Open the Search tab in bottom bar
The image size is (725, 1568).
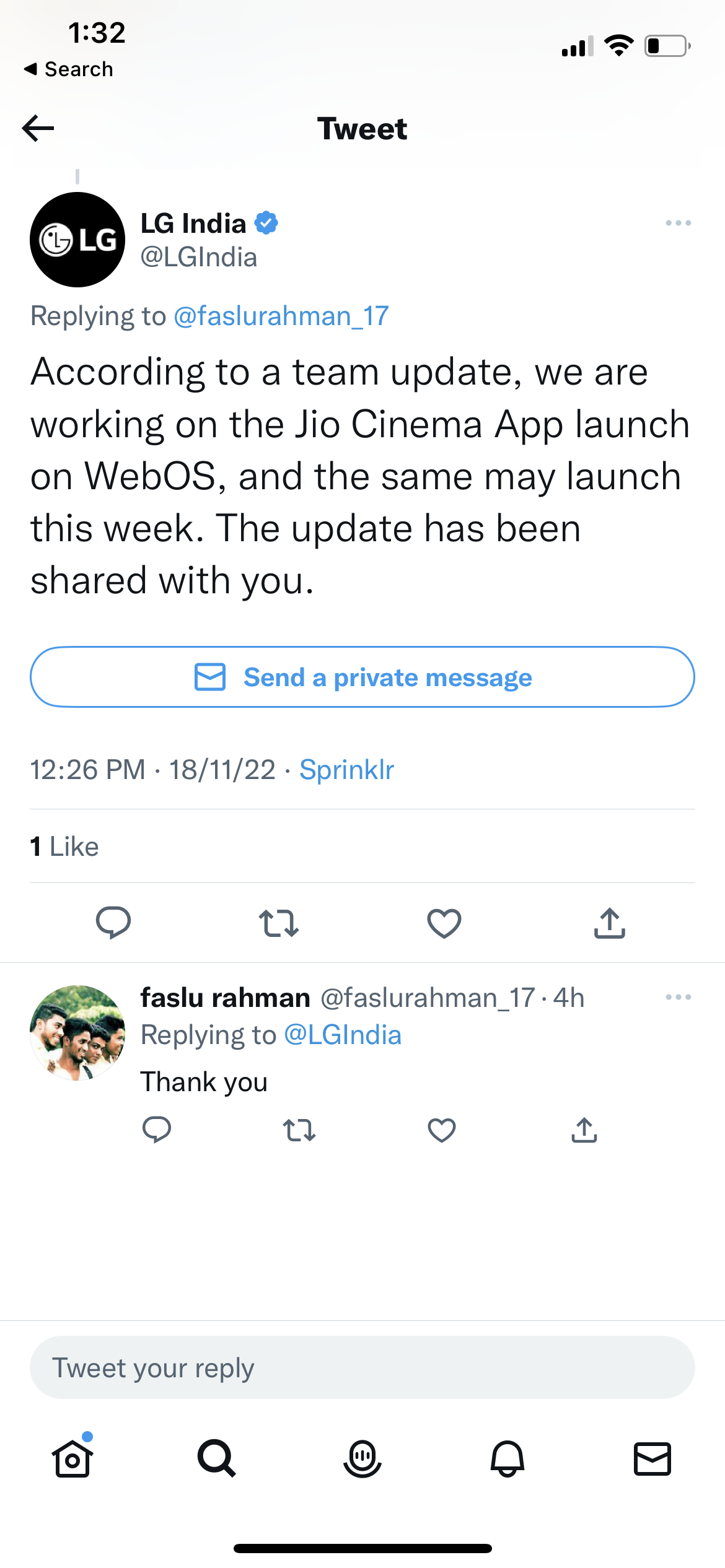[217, 1458]
